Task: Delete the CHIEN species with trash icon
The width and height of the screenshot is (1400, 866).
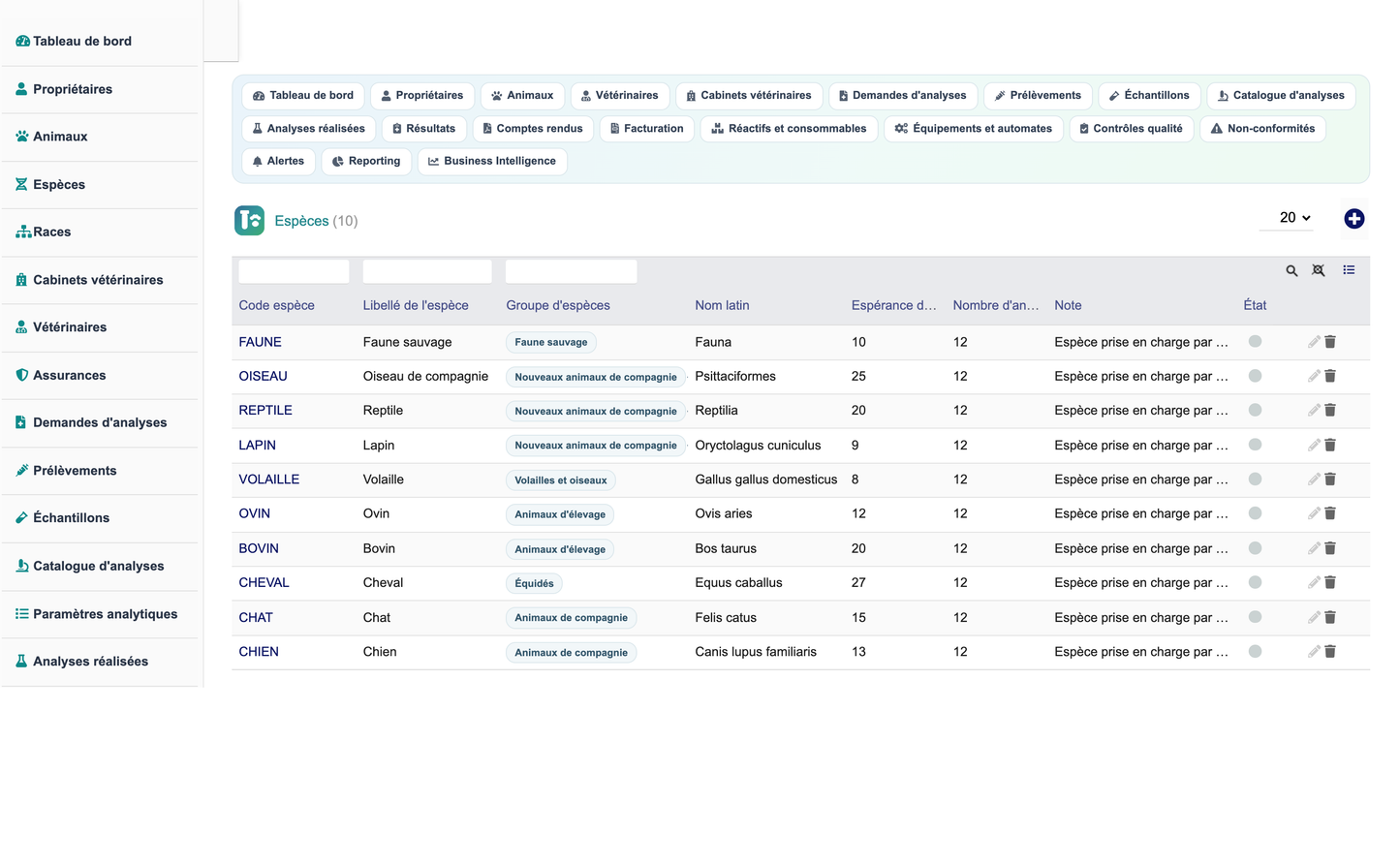Action: pyautogui.click(x=1330, y=652)
